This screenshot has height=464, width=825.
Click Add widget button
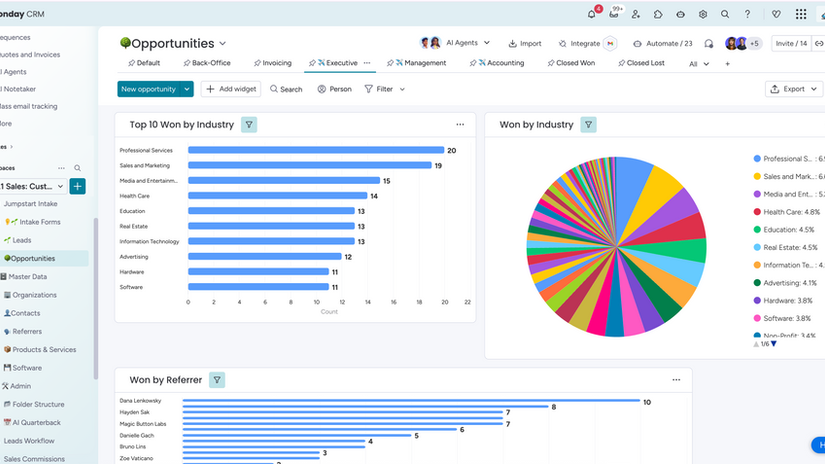[x=230, y=89]
